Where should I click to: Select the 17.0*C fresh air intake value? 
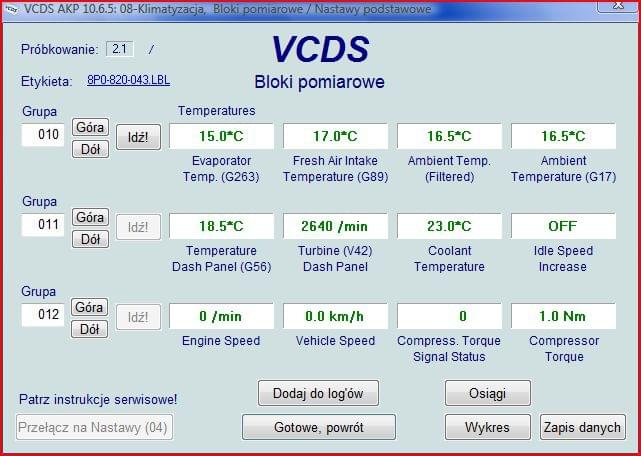(x=335, y=136)
